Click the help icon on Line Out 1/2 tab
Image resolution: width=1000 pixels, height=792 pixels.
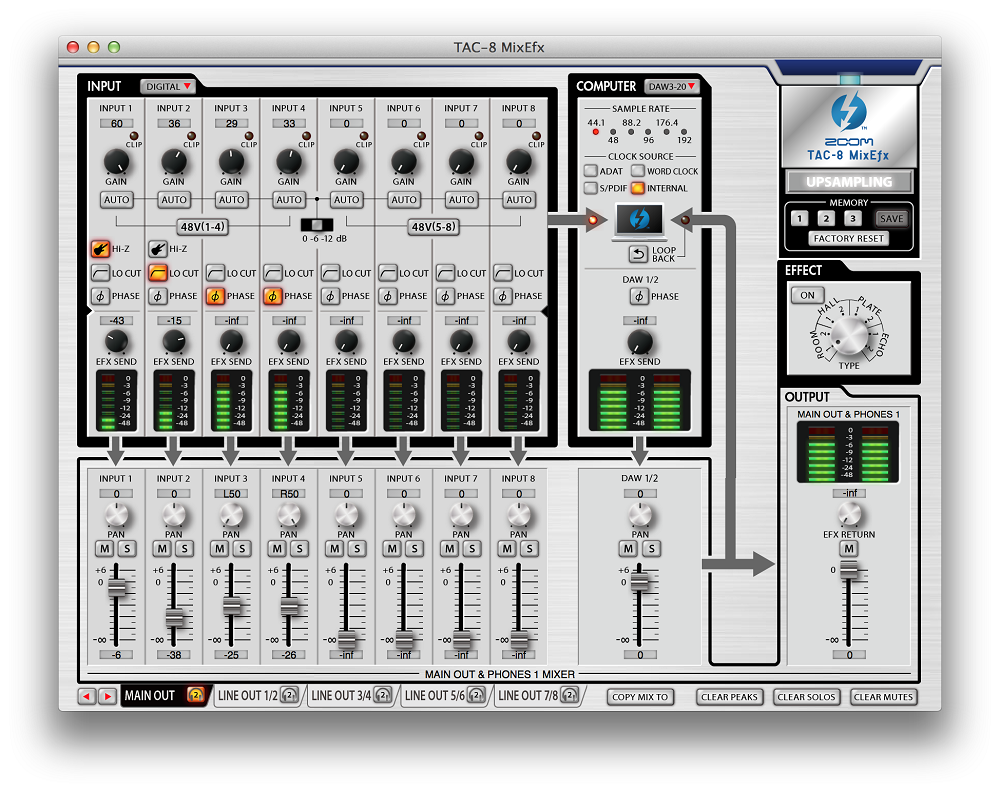pos(288,696)
